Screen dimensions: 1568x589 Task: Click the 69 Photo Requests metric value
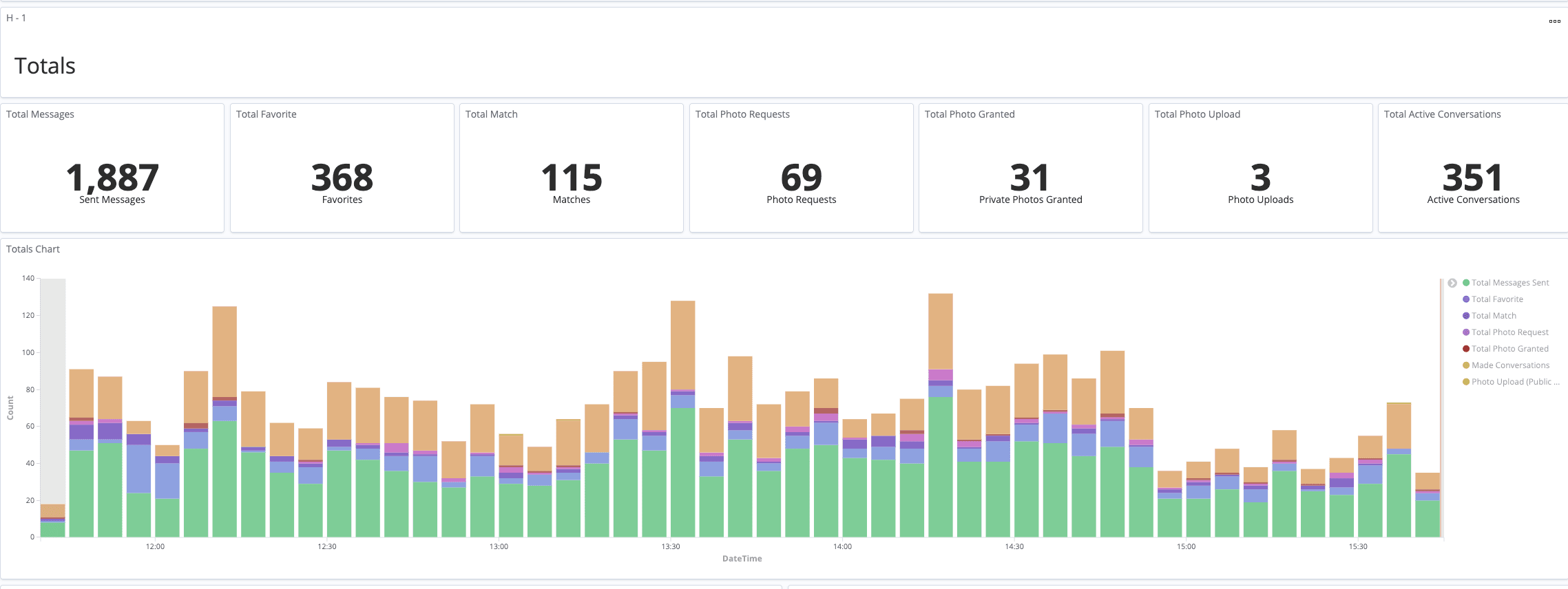pos(802,178)
